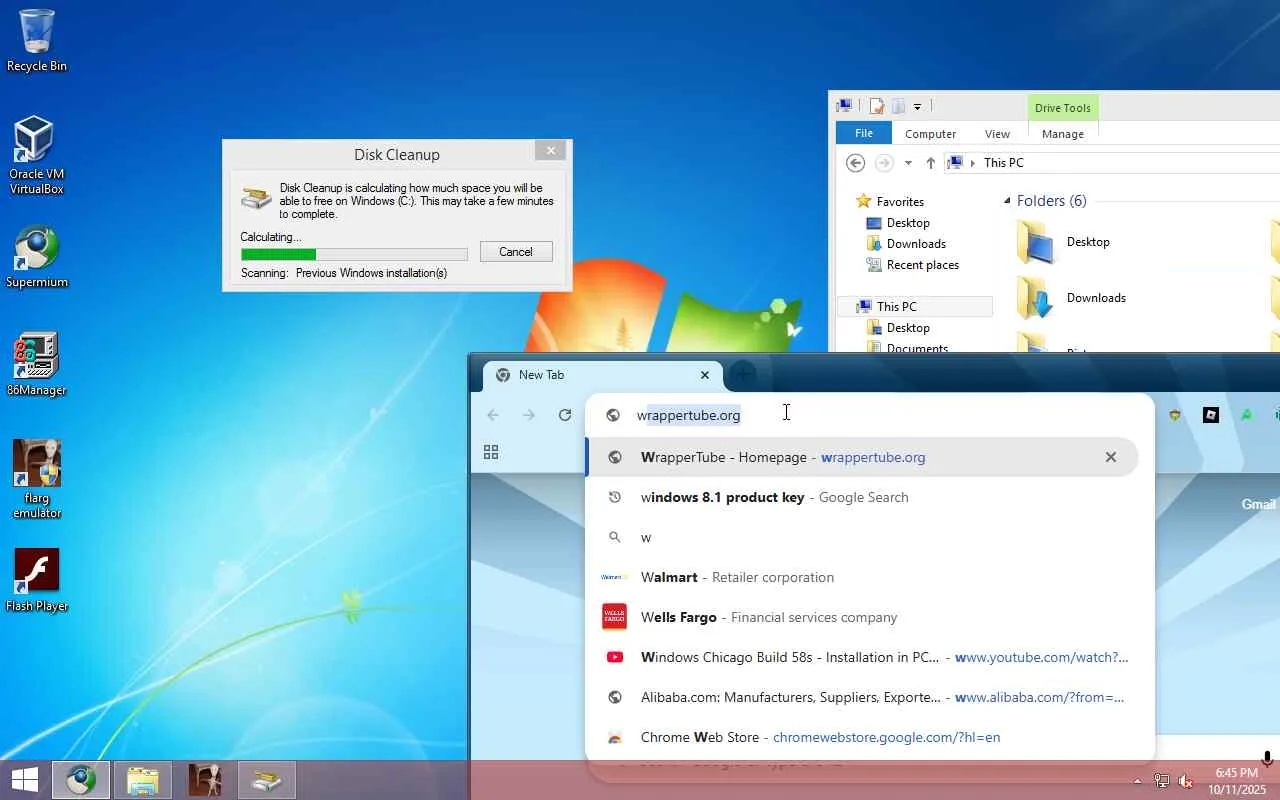The width and height of the screenshot is (1280, 800).
Task: Cancel the Disk Cleanup calculation
Action: [x=516, y=252]
